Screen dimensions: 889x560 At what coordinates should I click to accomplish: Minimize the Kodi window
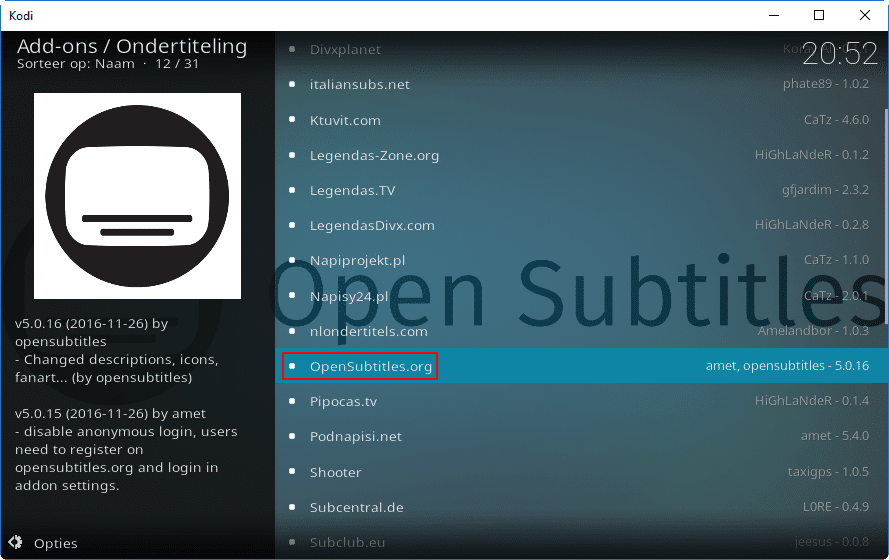774,15
